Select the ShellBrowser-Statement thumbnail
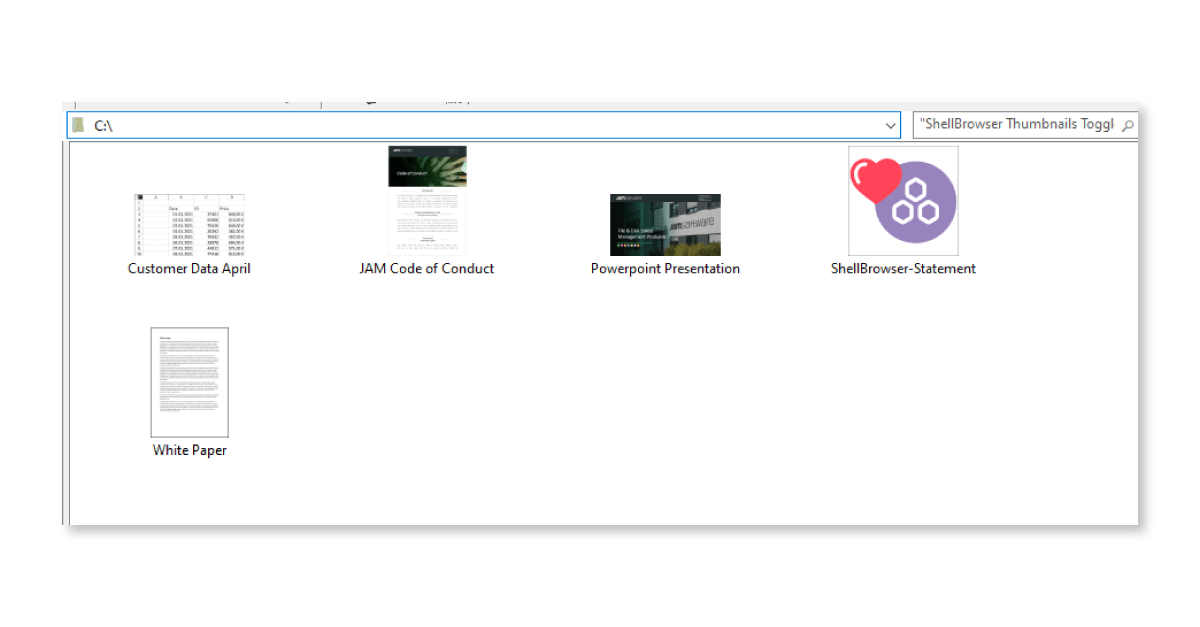Image resolution: width=1200 pixels, height=627 pixels. (x=903, y=201)
